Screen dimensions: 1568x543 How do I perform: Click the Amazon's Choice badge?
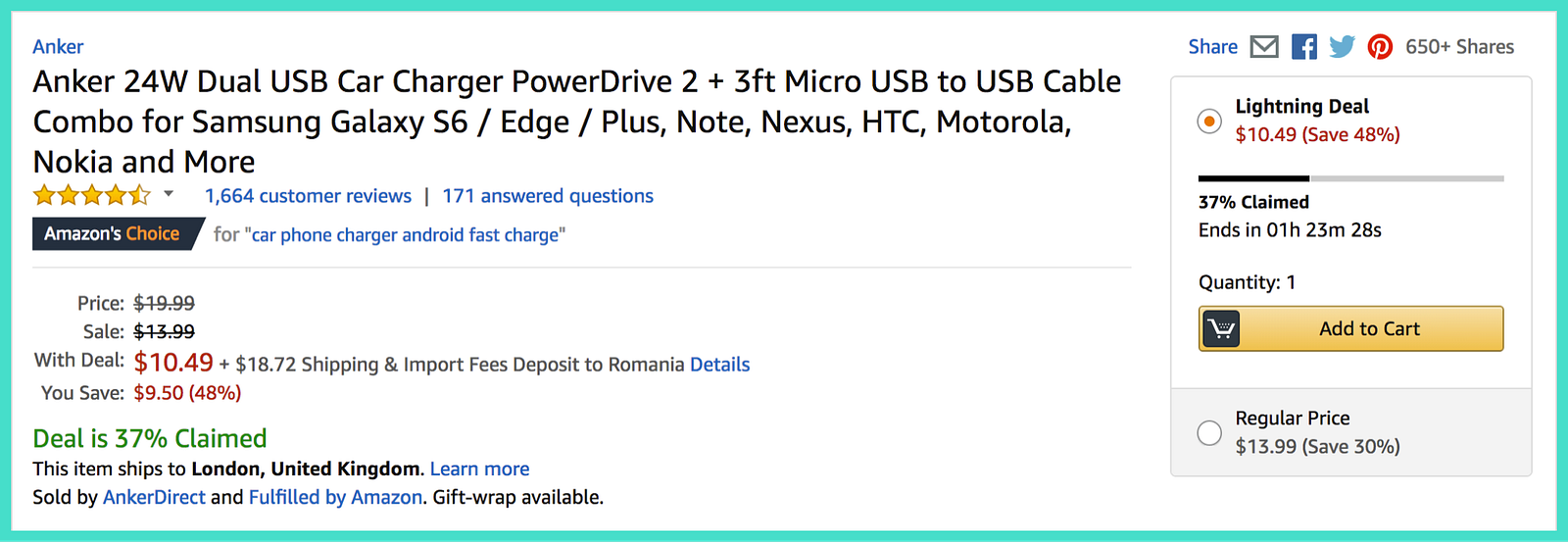click(112, 233)
